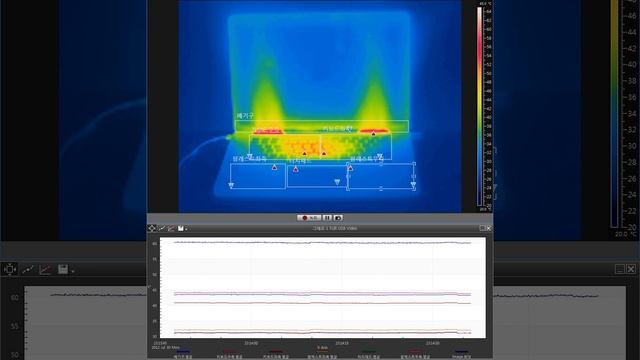This screenshot has width=640, height=360.
Task: Click the leftmost blue legend swatch under the graph
Action: (182, 351)
